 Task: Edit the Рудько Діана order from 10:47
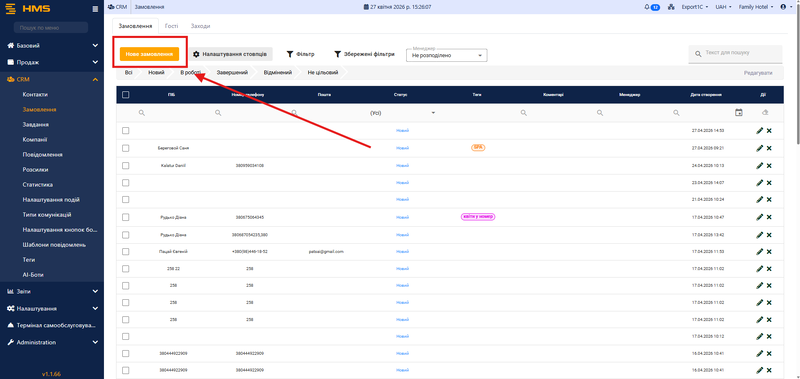(x=759, y=217)
